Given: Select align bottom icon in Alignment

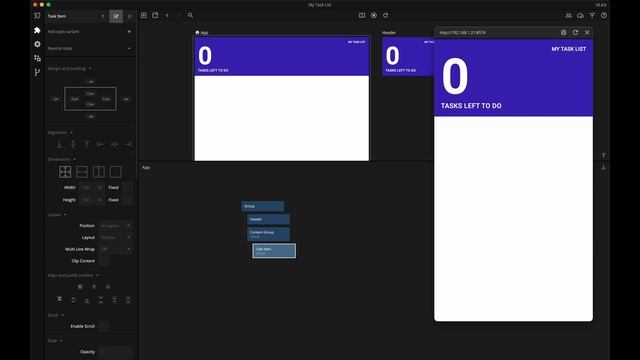Looking at the screenshot, I should pyautogui.click(x=59, y=144).
